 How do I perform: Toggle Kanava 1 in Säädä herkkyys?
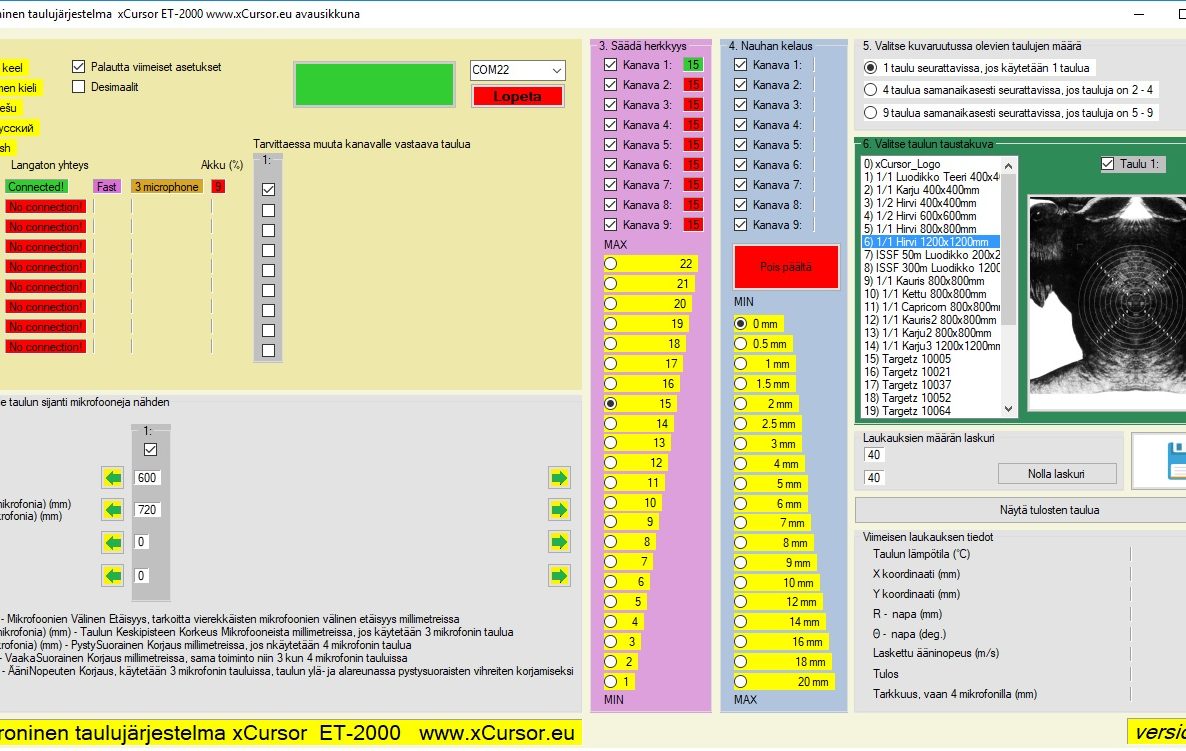[x=610, y=65]
